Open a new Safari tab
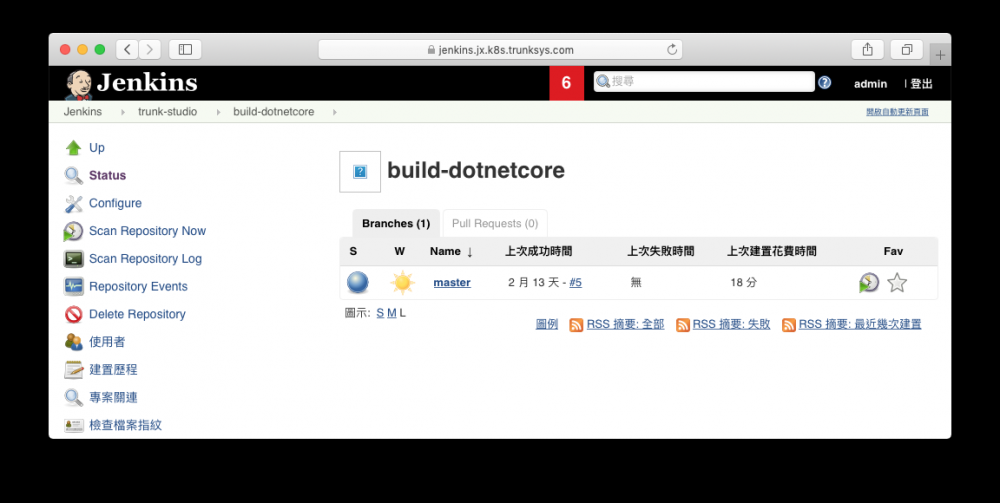The height and width of the screenshot is (503, 1000). click(940, 55)
